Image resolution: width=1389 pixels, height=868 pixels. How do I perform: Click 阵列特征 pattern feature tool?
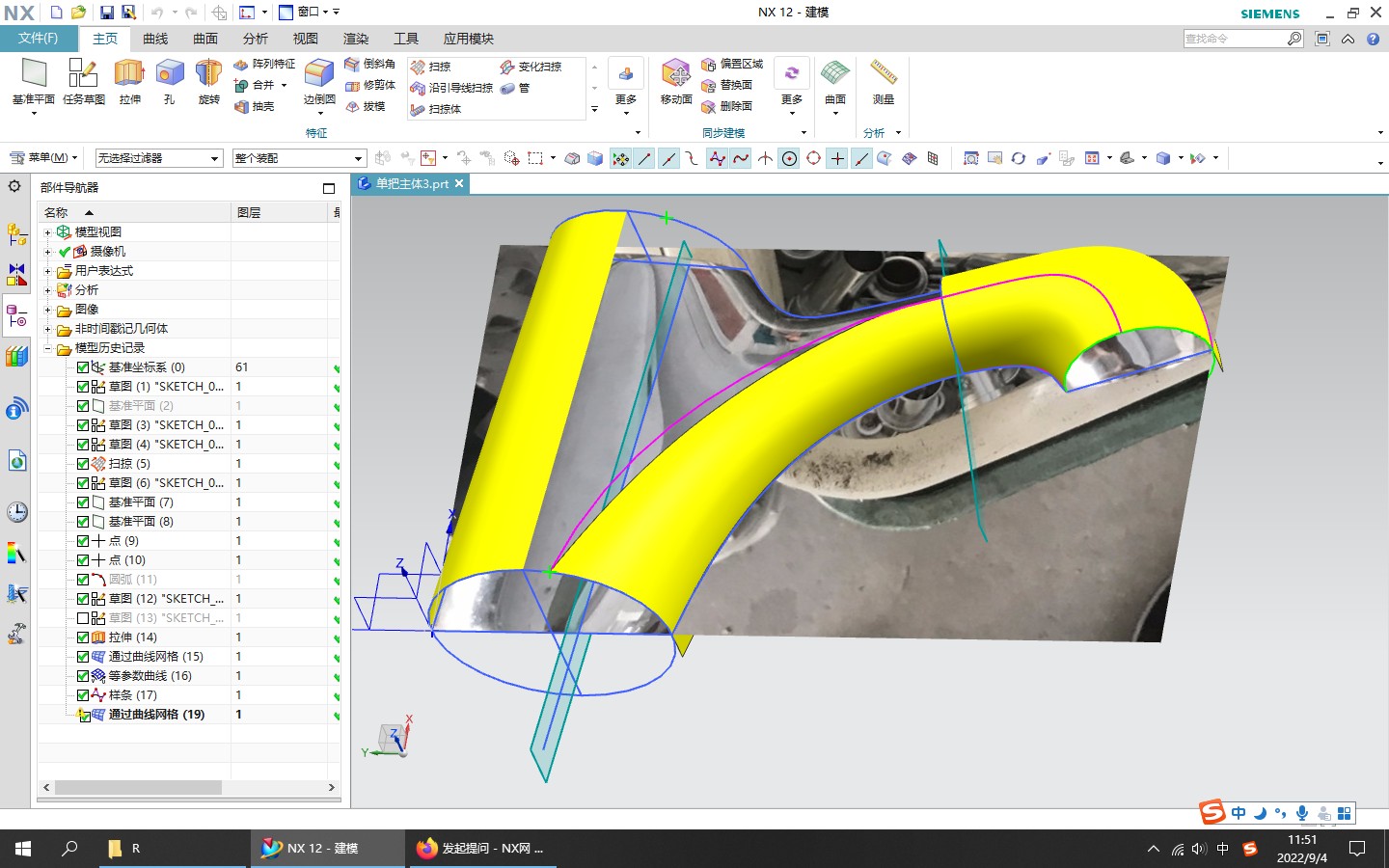pyautogui.click(x=264, y=64)
